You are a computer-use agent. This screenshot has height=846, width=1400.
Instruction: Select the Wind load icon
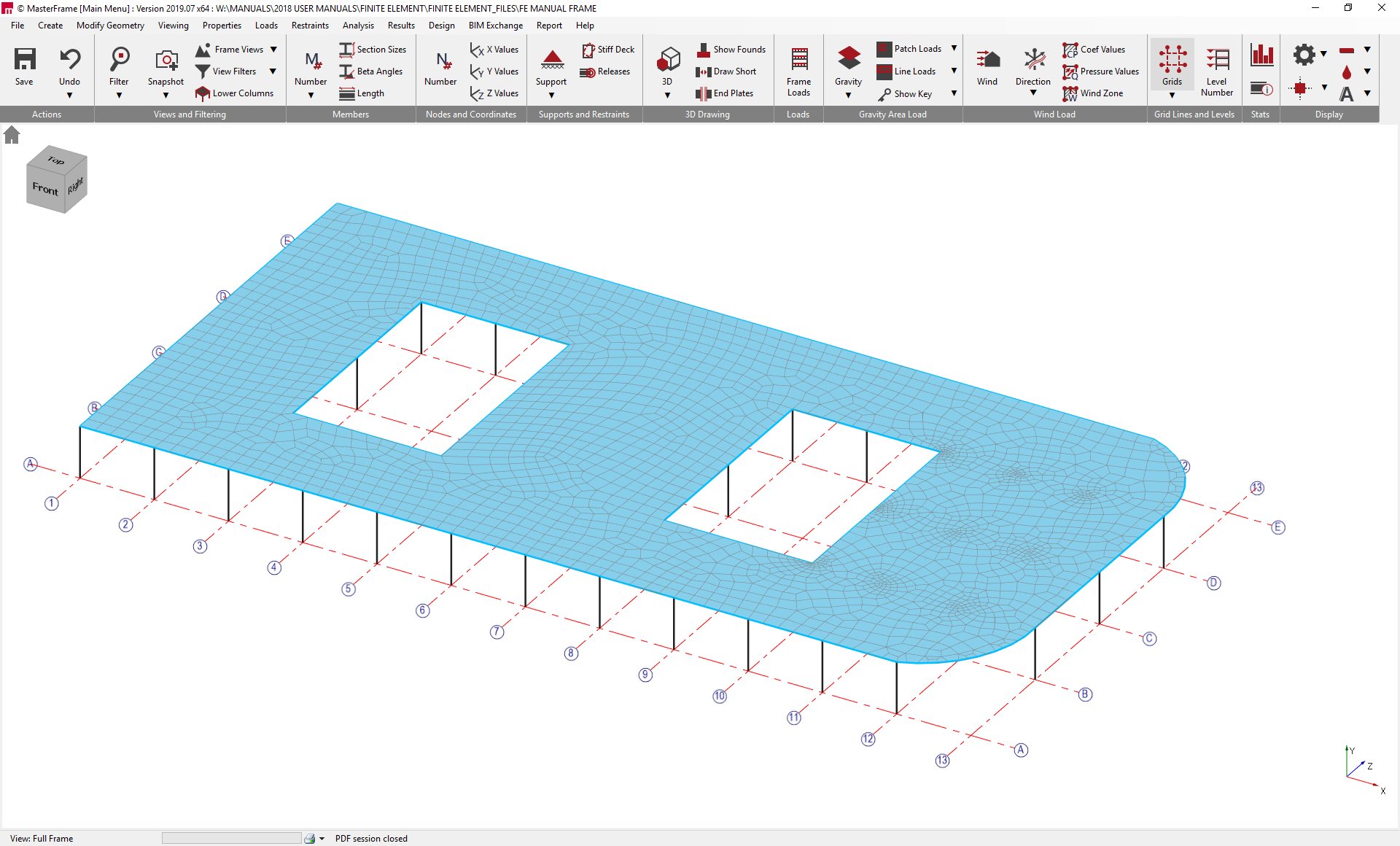(x=987, y=59)
